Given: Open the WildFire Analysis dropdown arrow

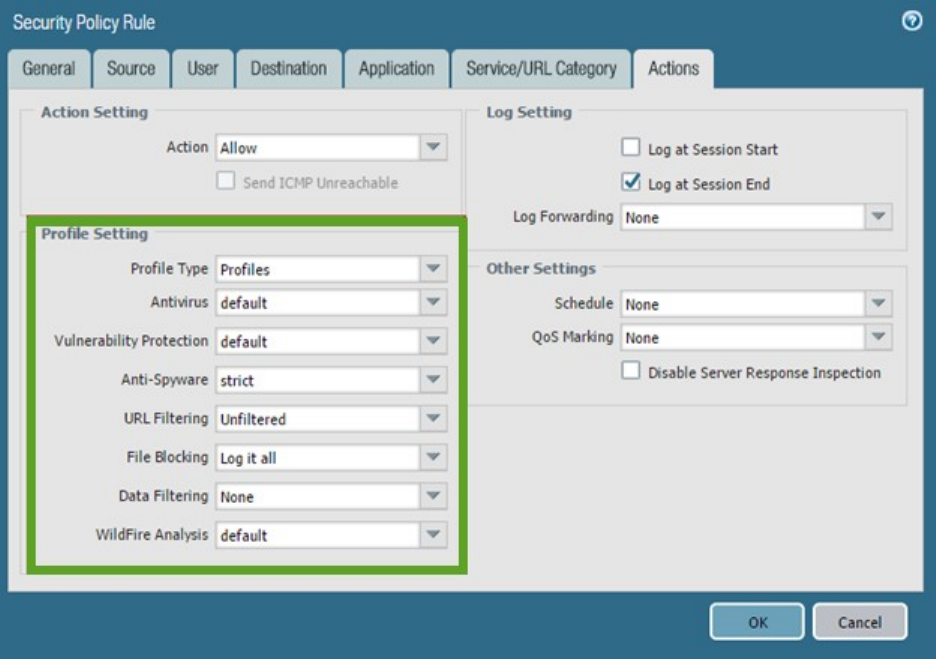Looking at the screenshot, I should (433, 535).
